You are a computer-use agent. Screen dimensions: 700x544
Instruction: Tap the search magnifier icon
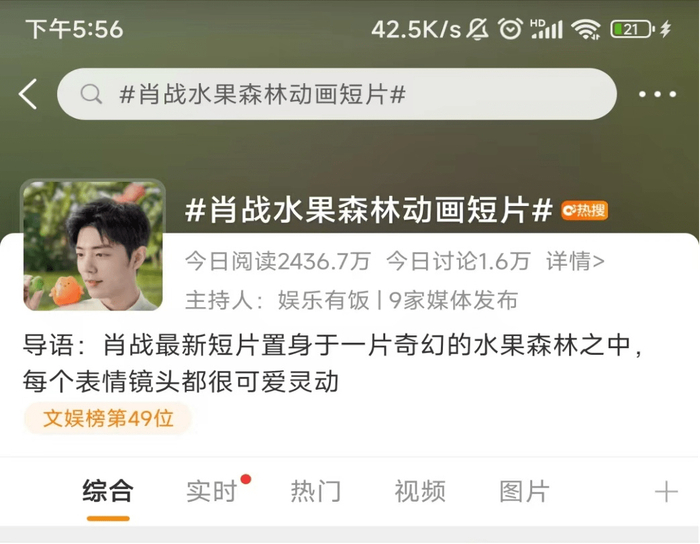pyautogui.click(x=91, y=94)
